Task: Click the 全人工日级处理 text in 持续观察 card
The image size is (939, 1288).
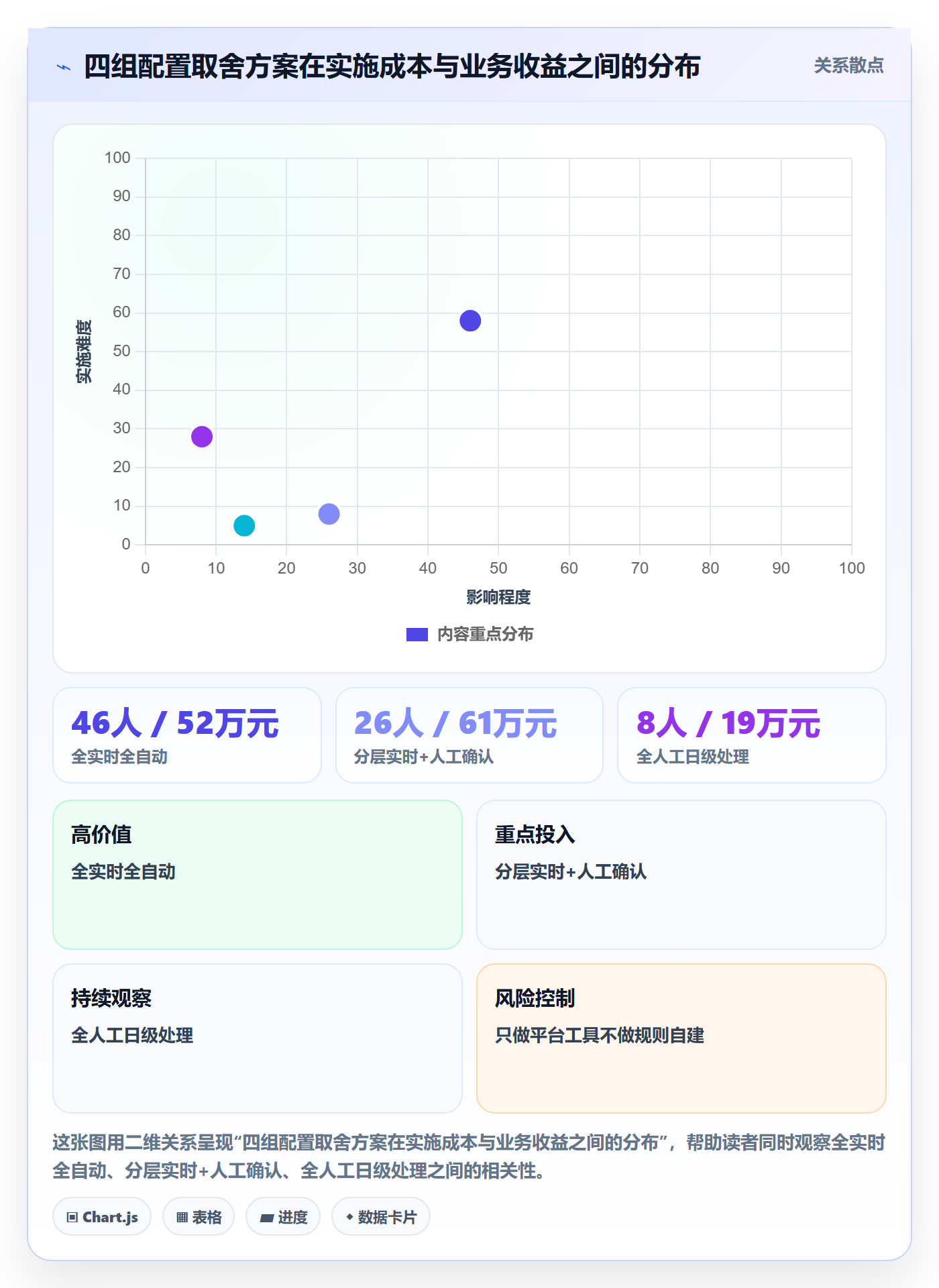Action: click(132, 1035)
